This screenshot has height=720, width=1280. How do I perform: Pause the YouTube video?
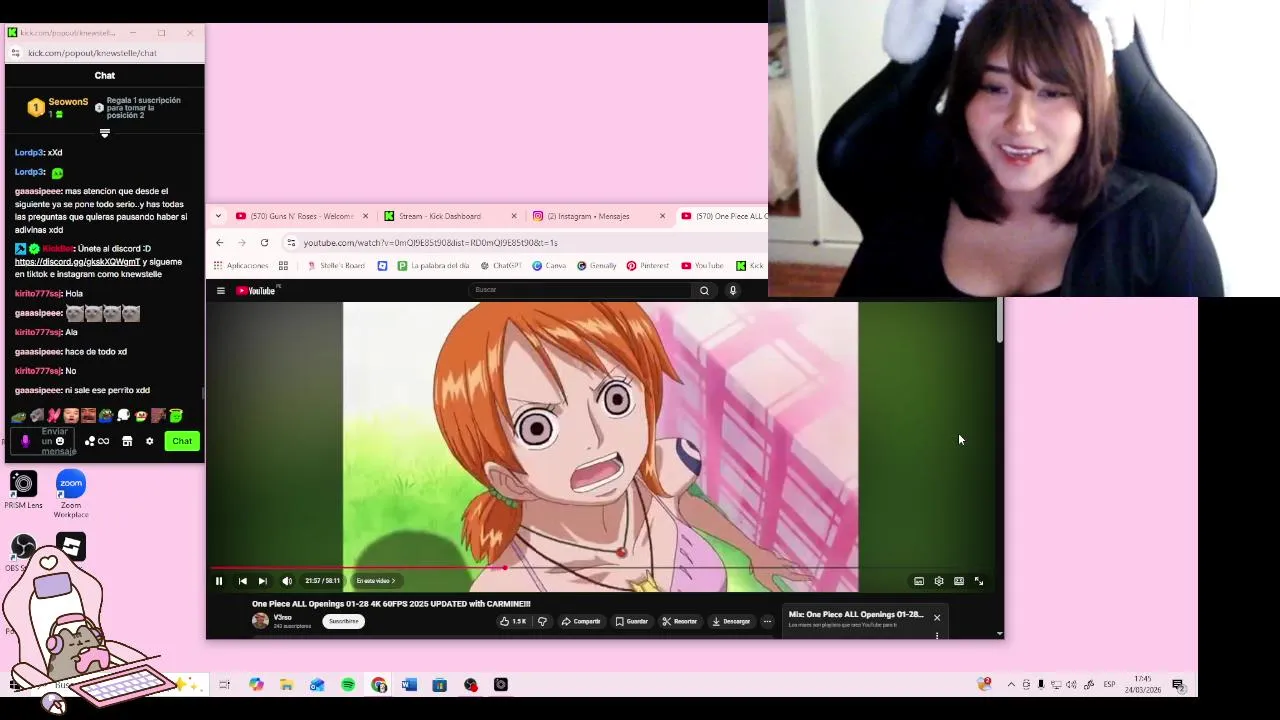tap(219, 581)
